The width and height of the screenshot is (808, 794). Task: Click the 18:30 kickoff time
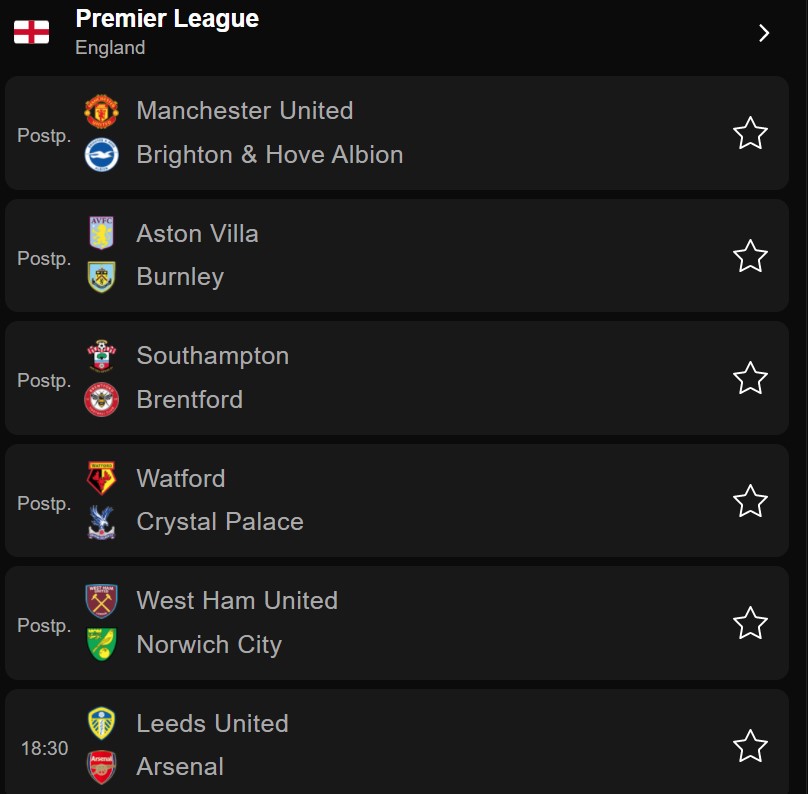44,748
